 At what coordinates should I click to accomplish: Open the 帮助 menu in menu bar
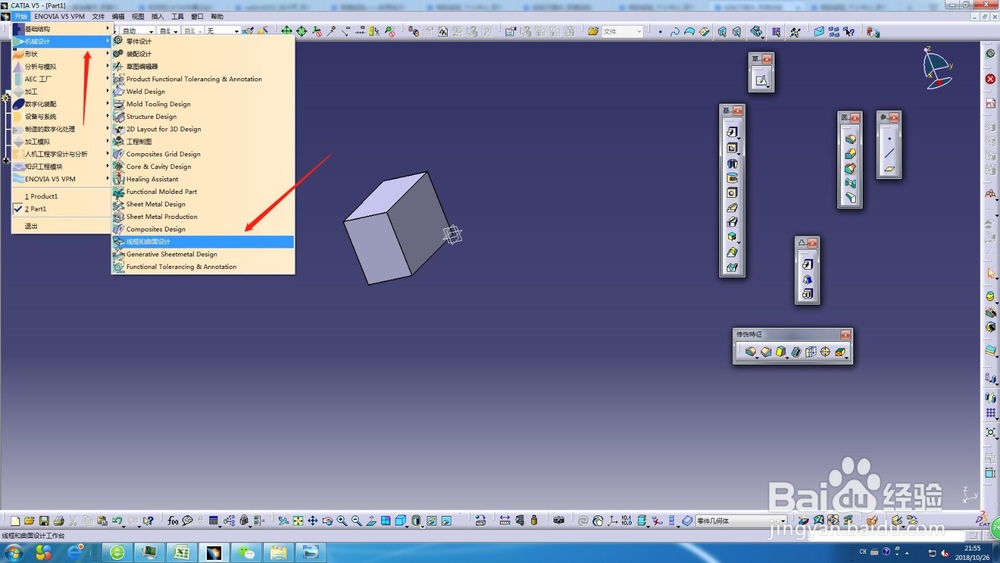(x=217, y=17)
